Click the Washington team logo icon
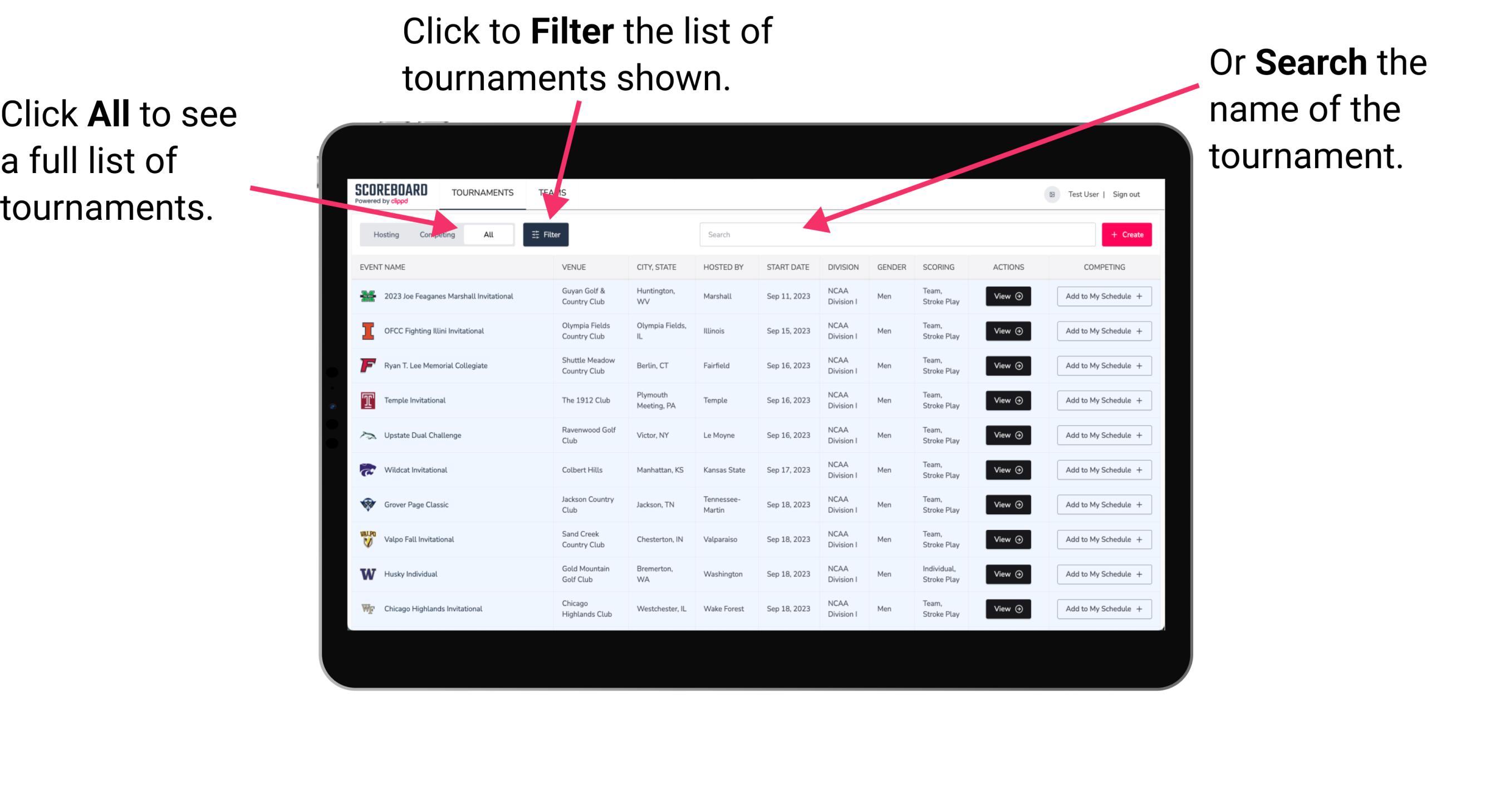 point(367,574)
